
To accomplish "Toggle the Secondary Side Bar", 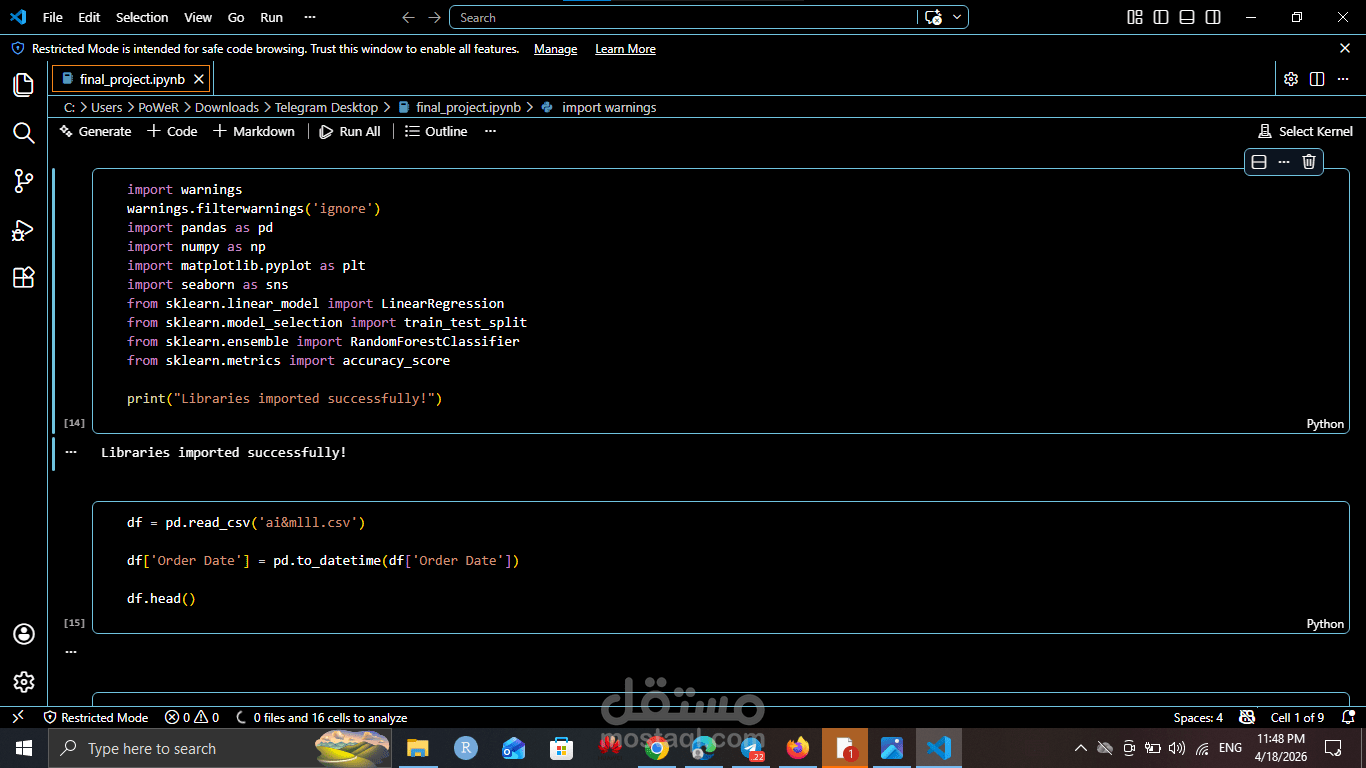I will [1213, 17].
